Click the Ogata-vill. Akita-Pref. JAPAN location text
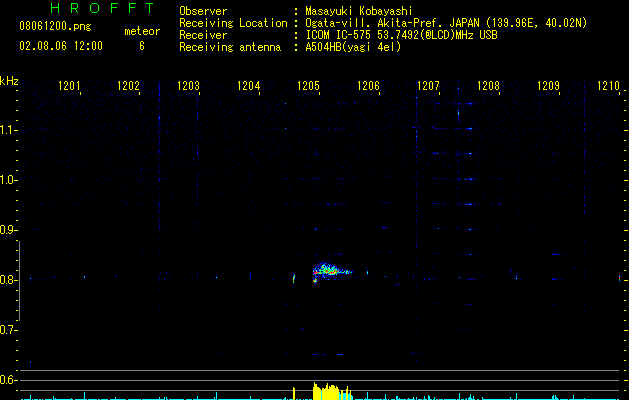The image size is (629, 400). click(x=446, y=23)
